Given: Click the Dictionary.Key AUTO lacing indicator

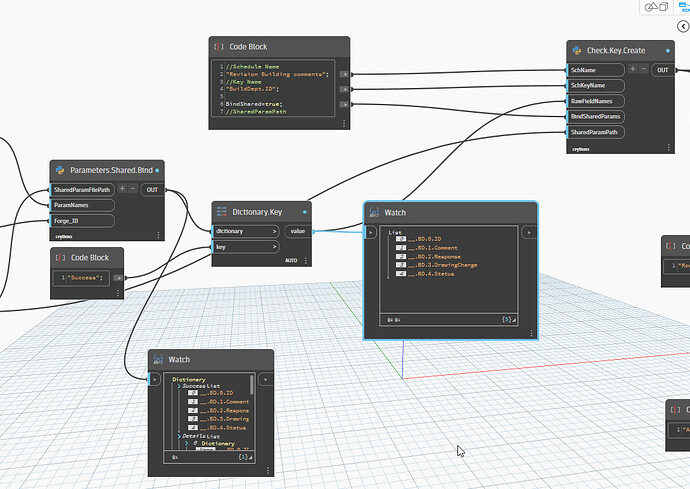Looking at the screenshot, I should 292,260.
